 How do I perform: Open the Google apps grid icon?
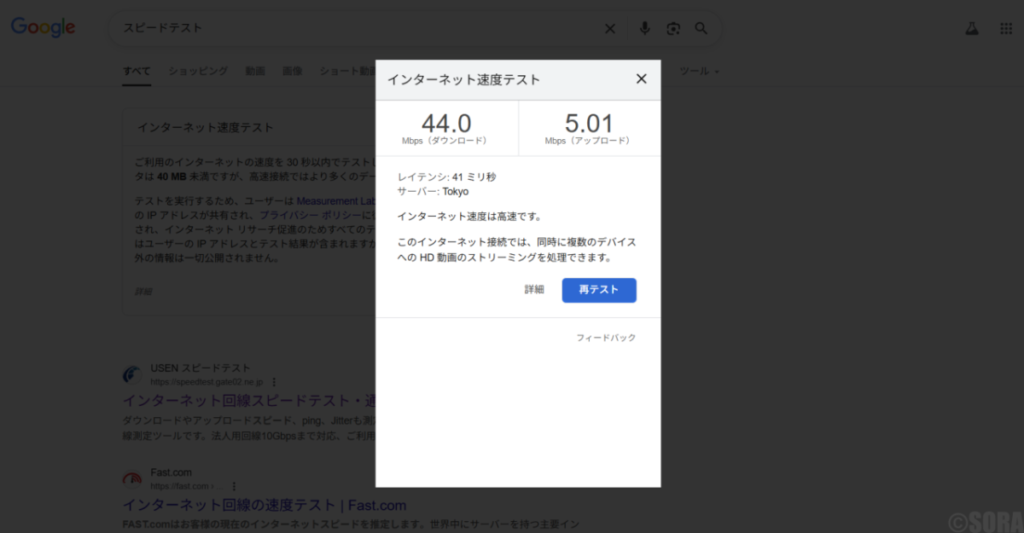1006,28
